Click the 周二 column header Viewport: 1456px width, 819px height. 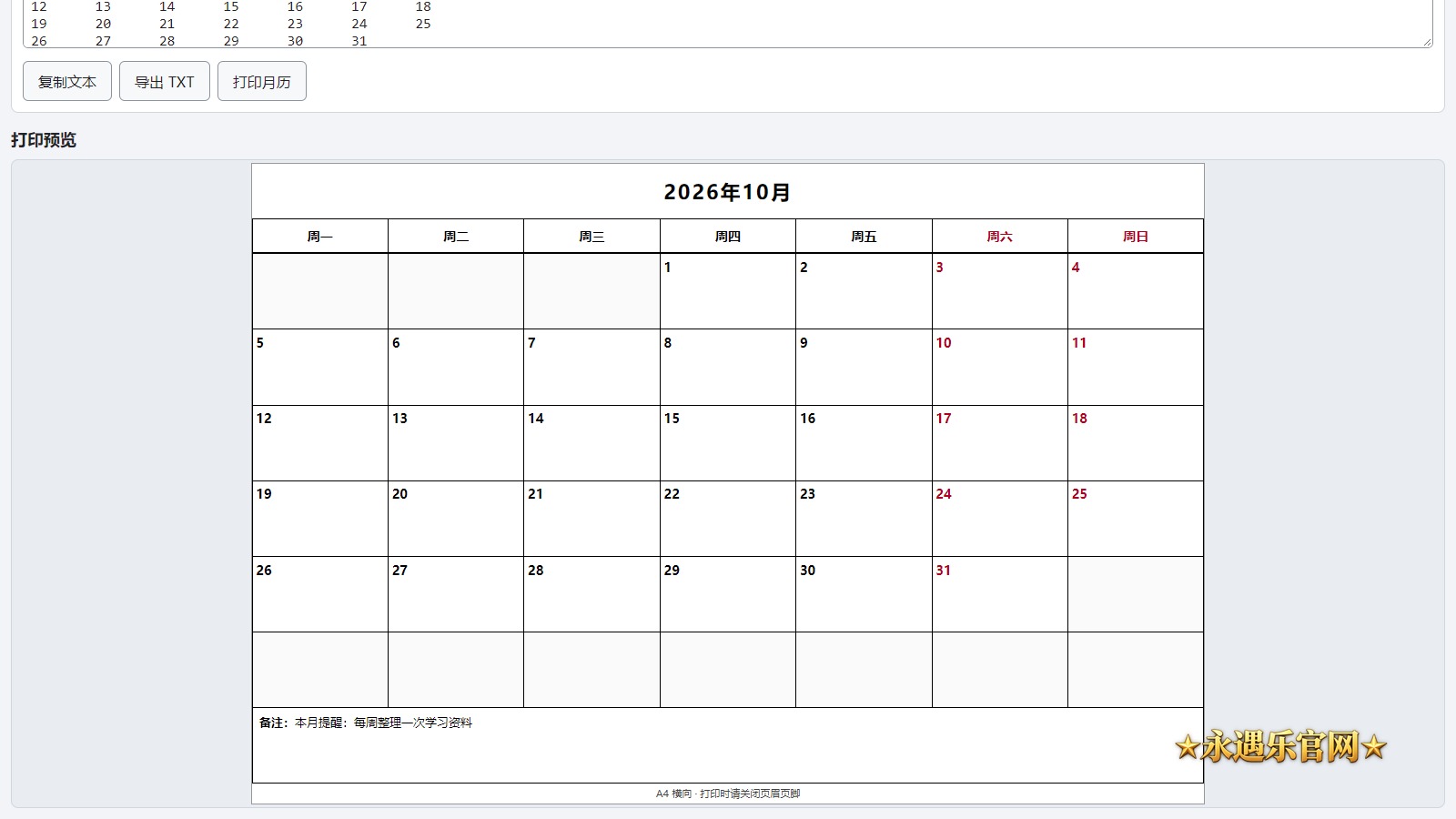[456, 237]
